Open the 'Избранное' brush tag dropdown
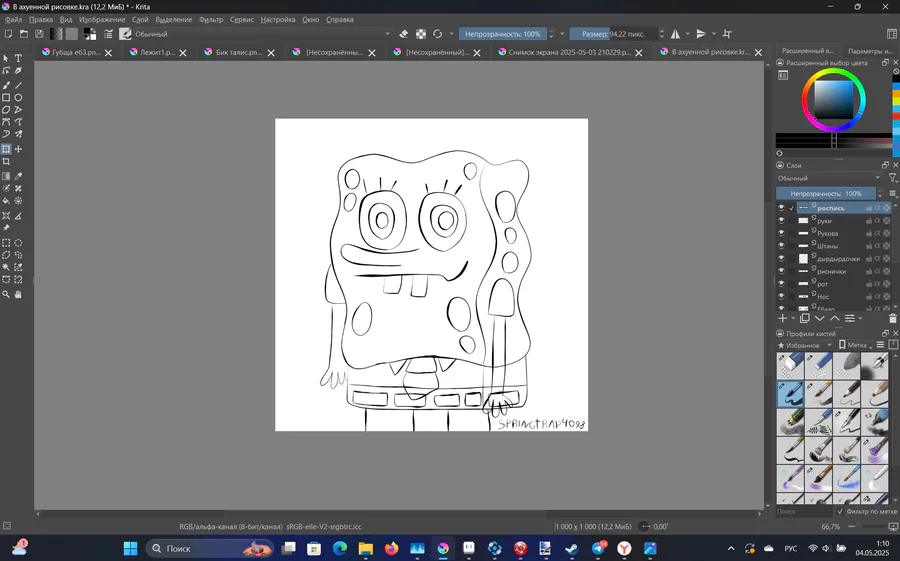 [x=805, y=345]
